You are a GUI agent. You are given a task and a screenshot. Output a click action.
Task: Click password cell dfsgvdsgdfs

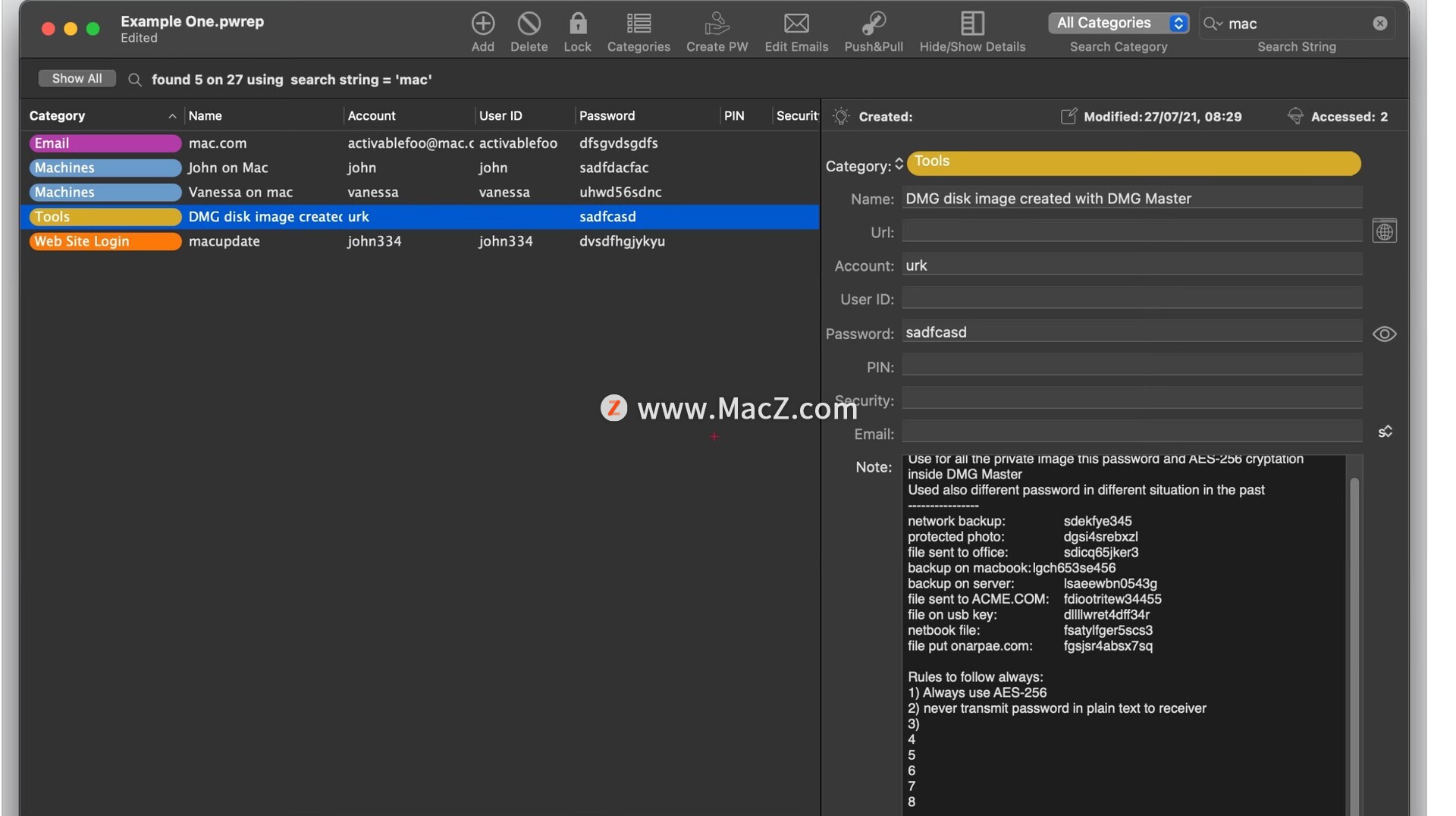point(618,143)
